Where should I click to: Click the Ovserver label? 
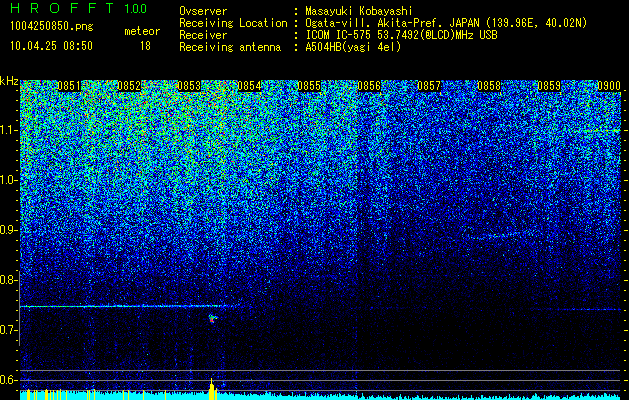(x=203, y=11)
